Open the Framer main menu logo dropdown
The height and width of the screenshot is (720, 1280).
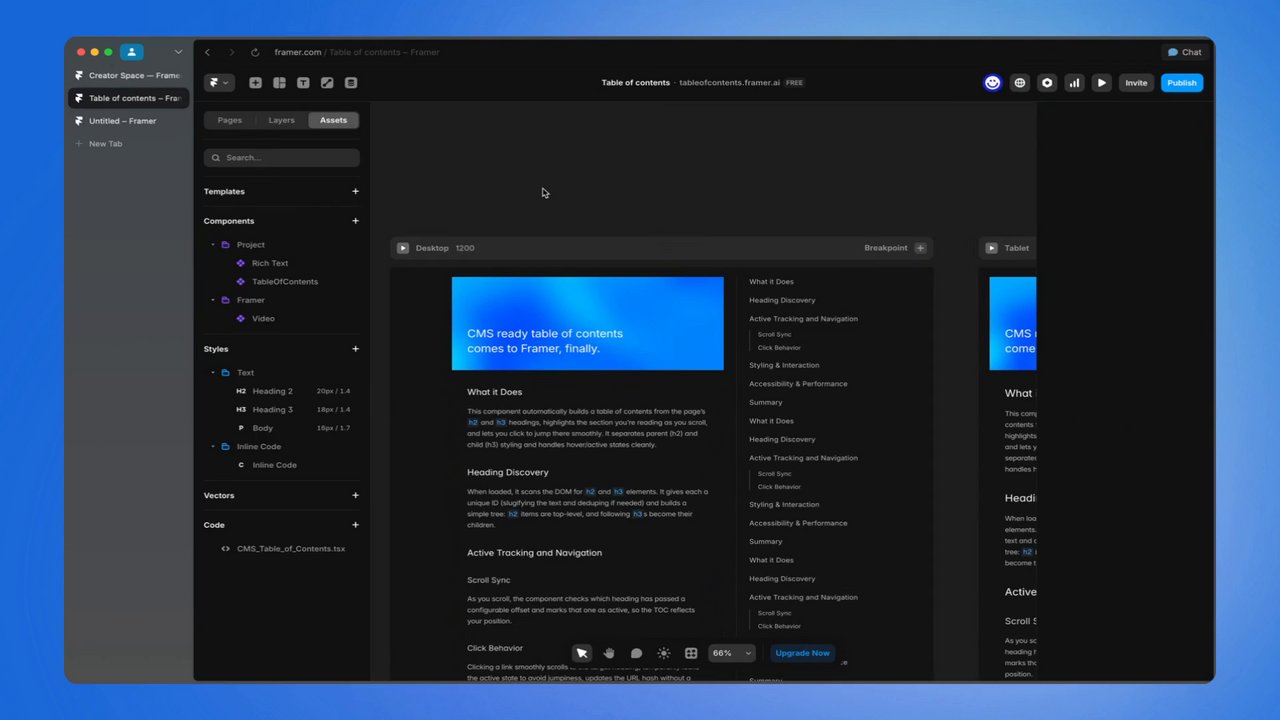point(218,83)
